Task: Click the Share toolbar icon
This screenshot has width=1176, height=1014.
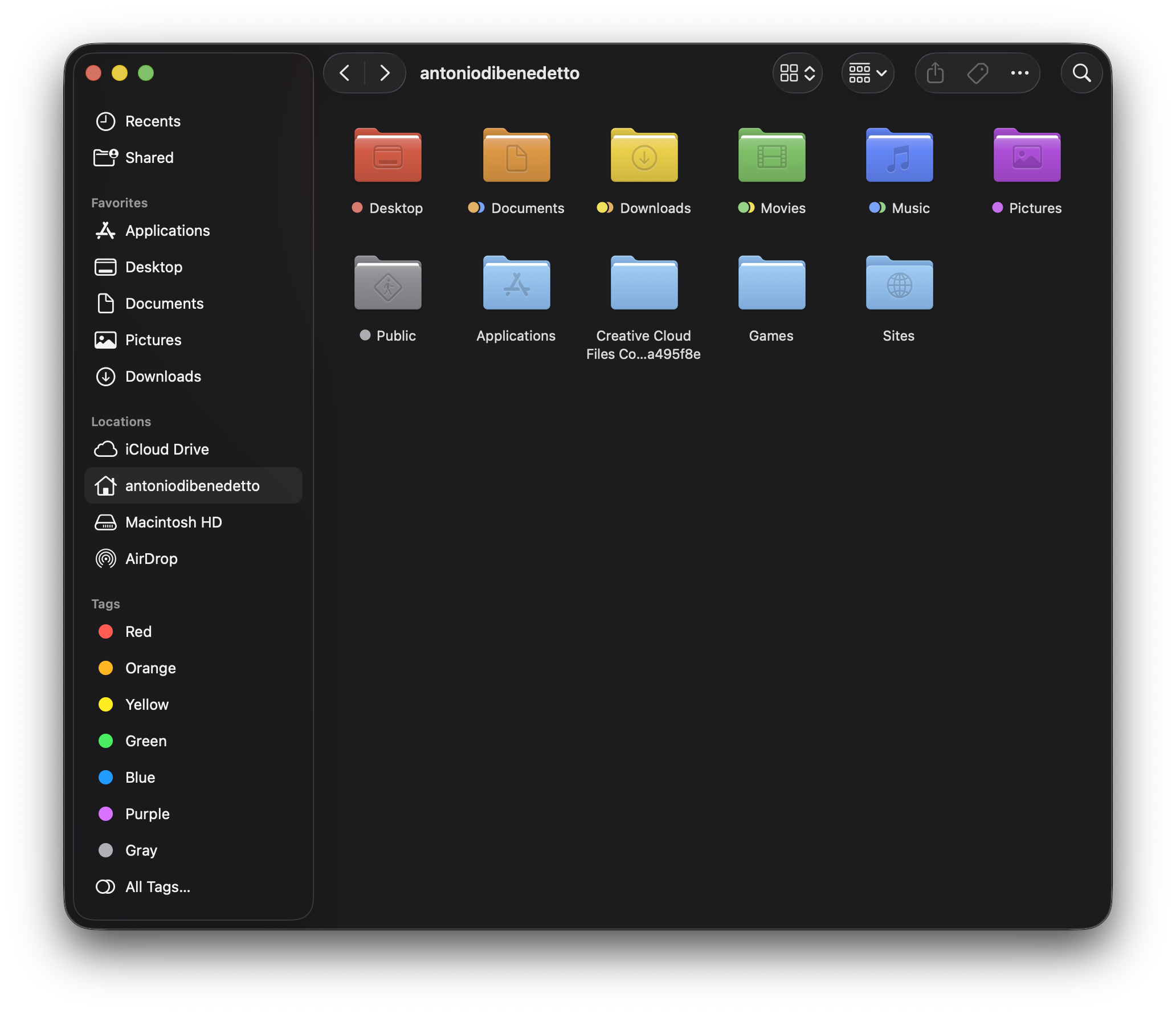Action: tap(935, 73)
